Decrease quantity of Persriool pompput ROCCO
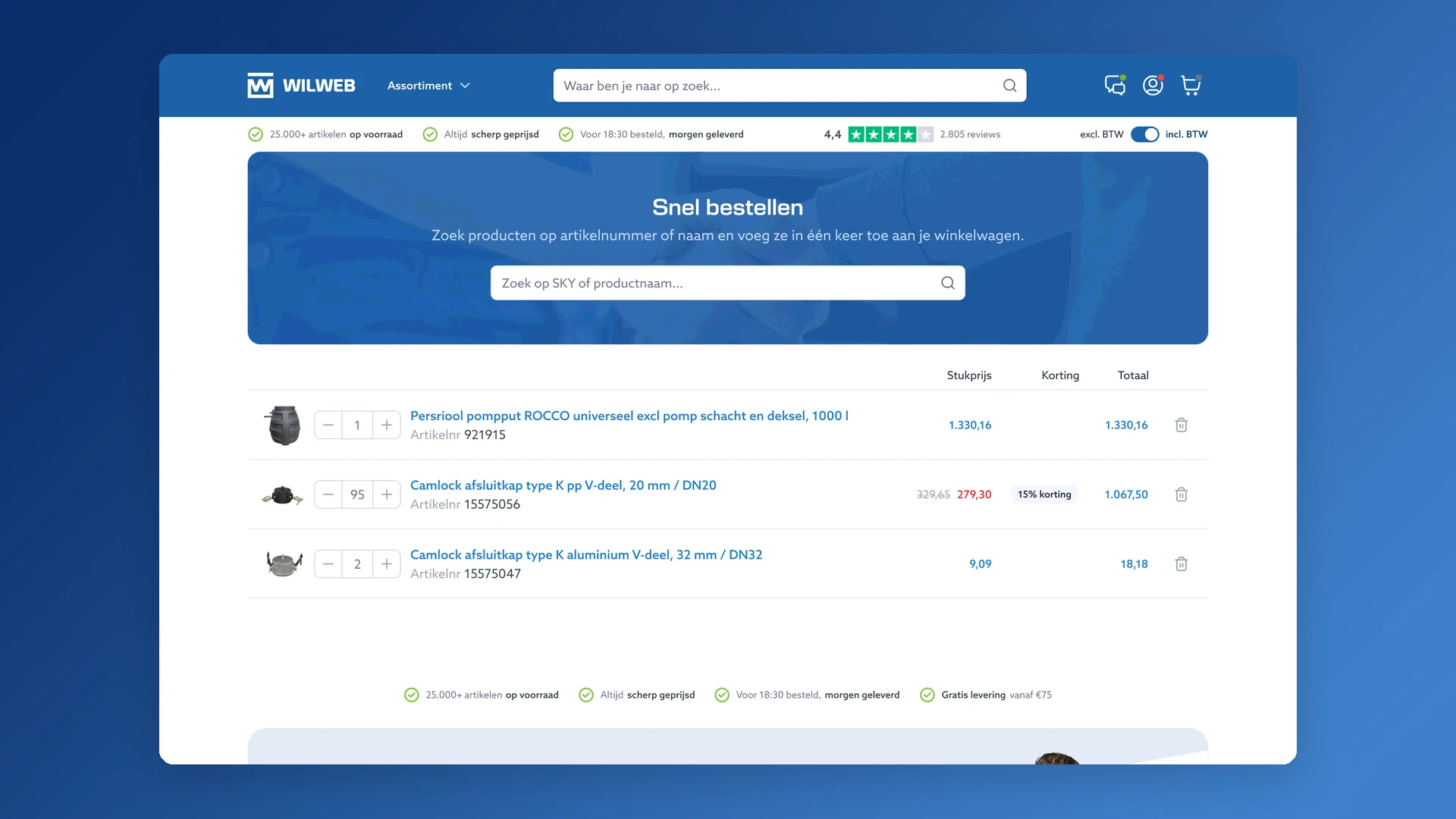The height and width of the screenshot is (819, 1456). click(x=328, y=425)
